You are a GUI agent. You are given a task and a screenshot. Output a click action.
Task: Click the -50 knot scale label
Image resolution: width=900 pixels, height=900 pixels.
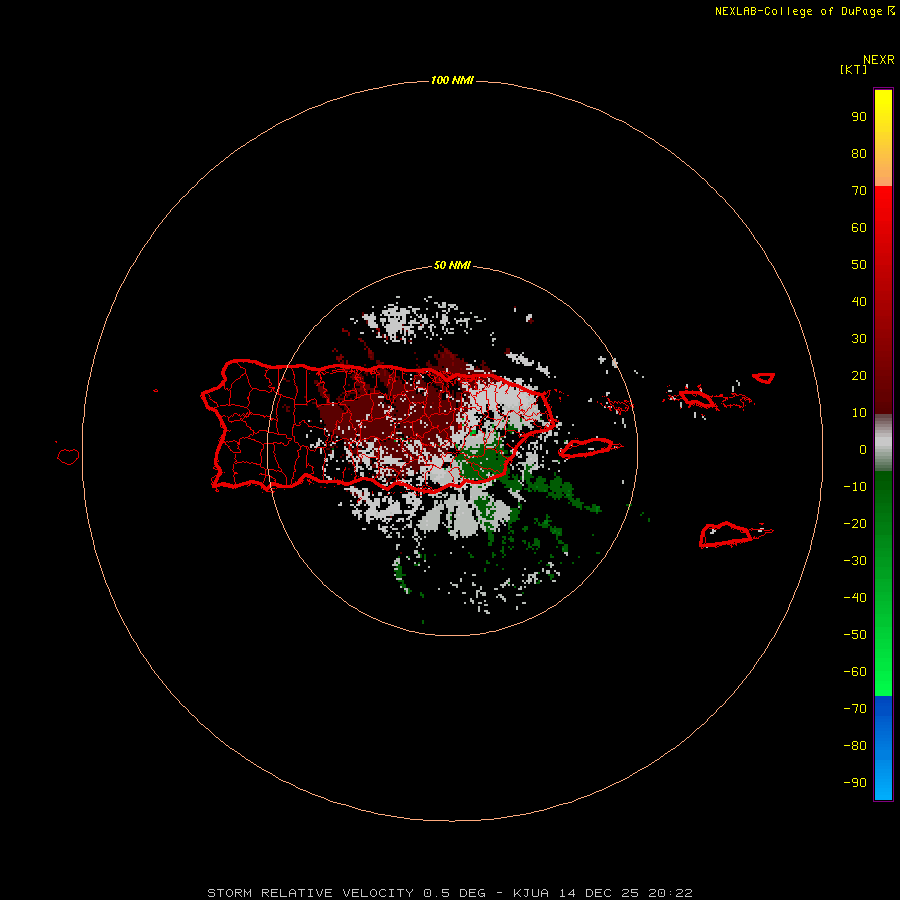(x=855, y=635)
